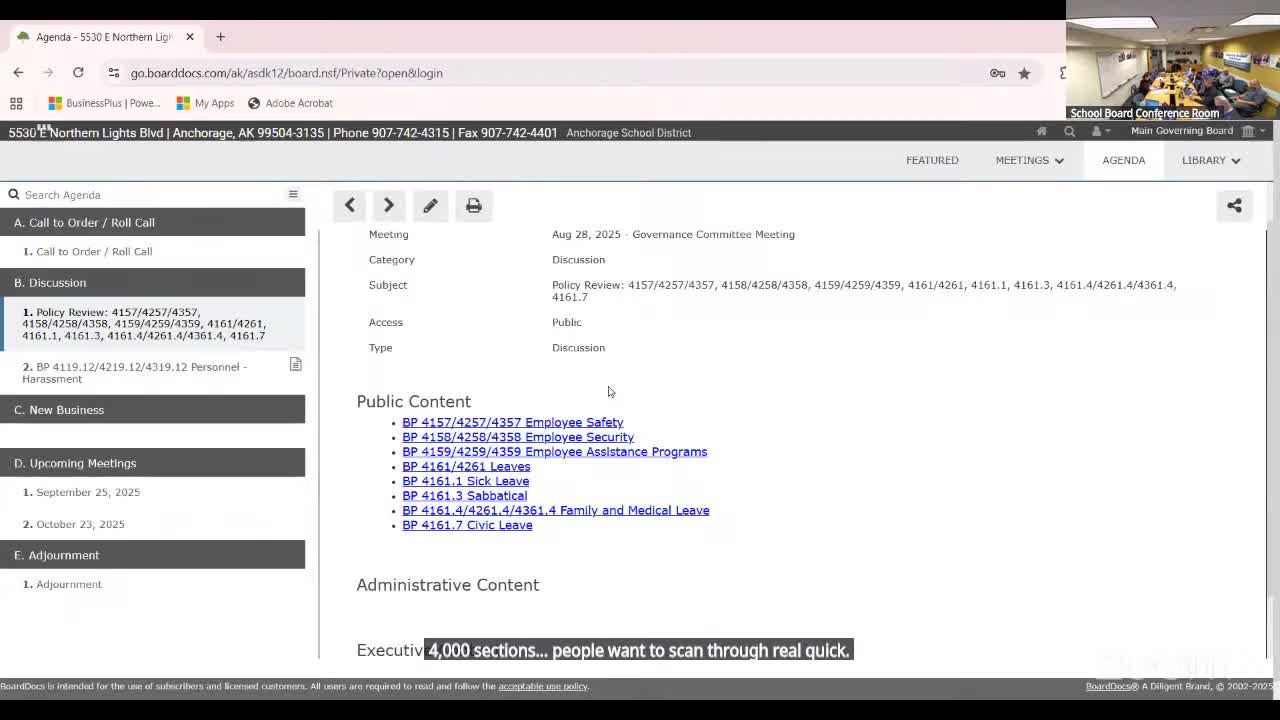The height and width of the screenshot is (720, 1280).
Task: Expand the Meetings menu
Action: 1029,160
